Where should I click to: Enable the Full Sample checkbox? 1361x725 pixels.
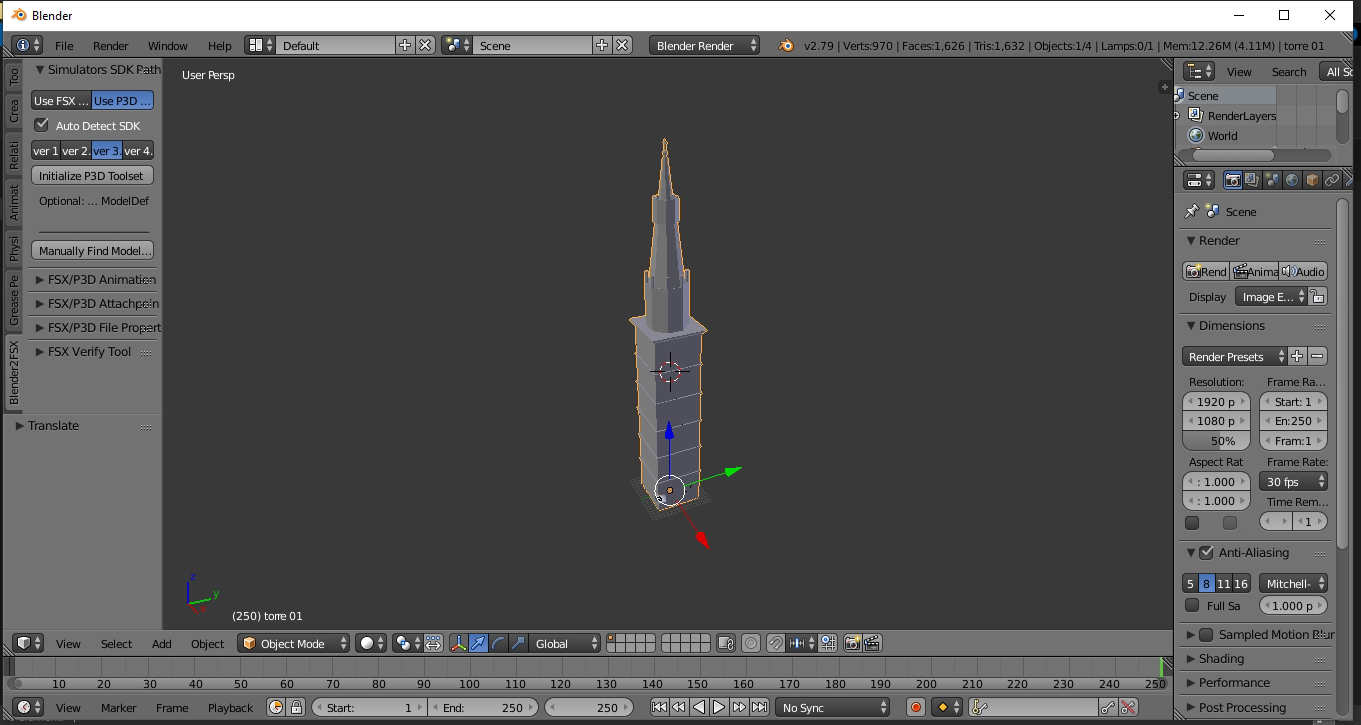(x=1192, y=605)
